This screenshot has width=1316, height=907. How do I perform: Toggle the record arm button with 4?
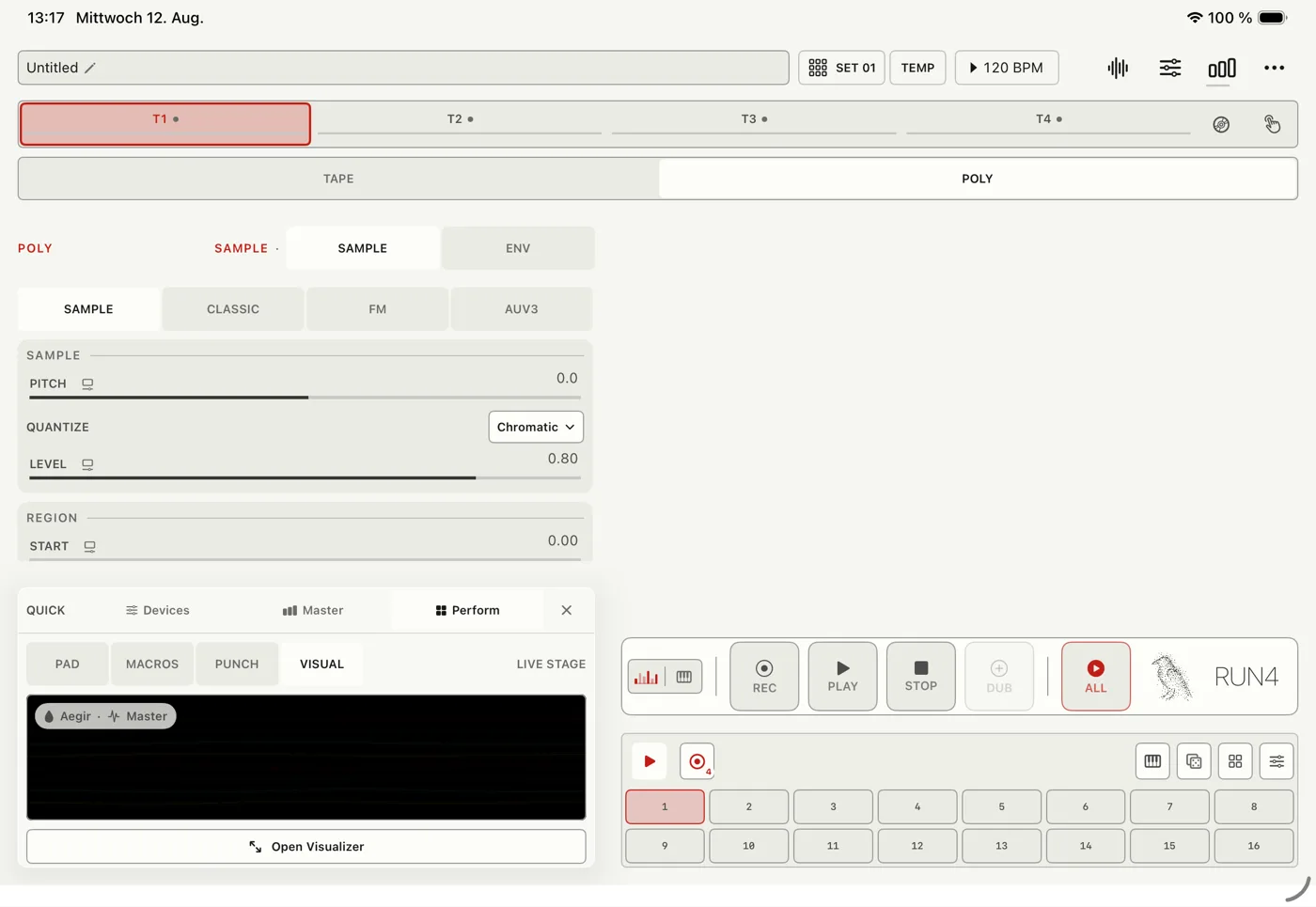(x=697, y=761)
